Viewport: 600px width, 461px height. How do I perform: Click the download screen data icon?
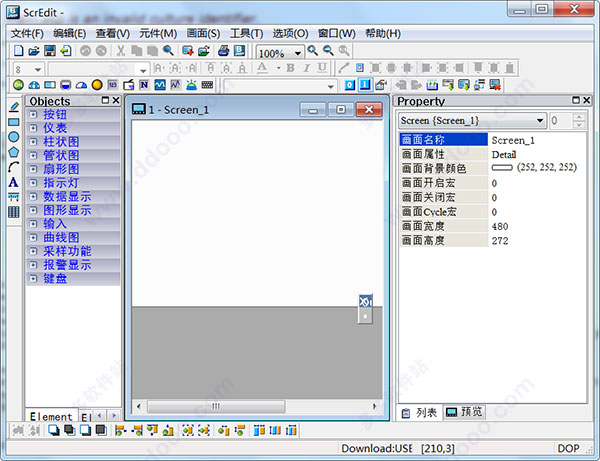pos(464,85)
